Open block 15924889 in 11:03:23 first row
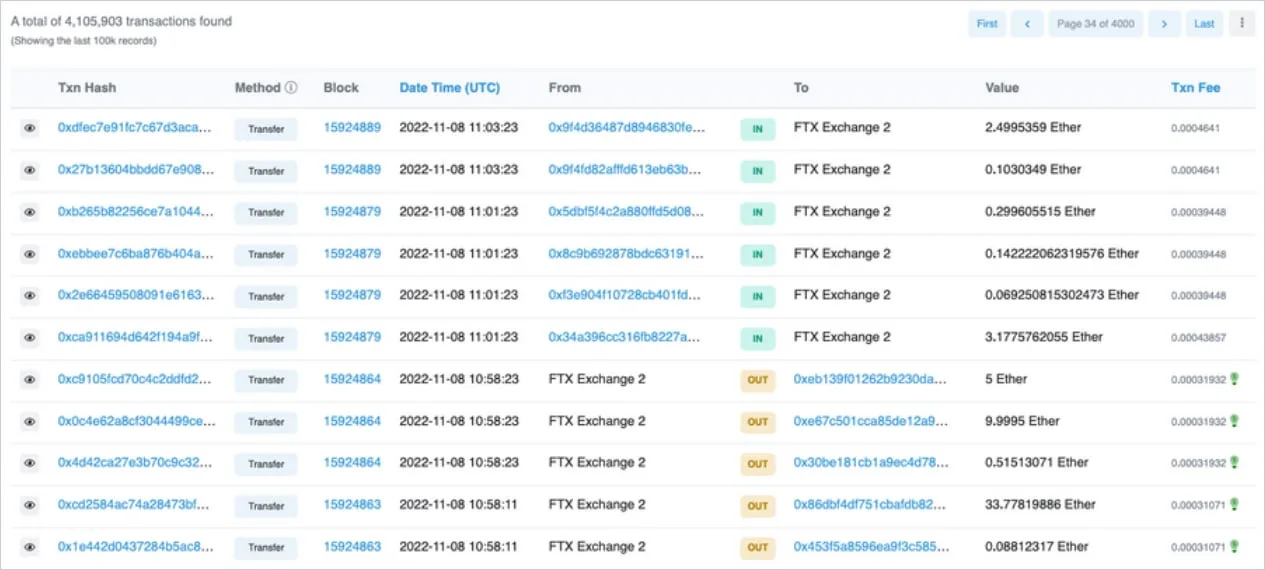 pyautogui.click(x=352, y=128)
